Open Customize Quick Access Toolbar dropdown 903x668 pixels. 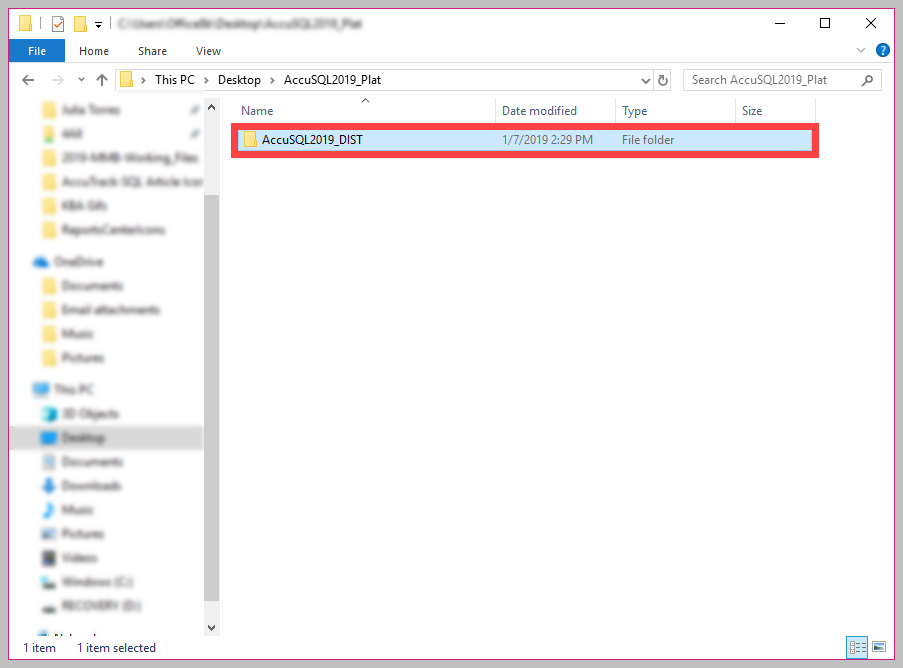(x=98, y=24)
